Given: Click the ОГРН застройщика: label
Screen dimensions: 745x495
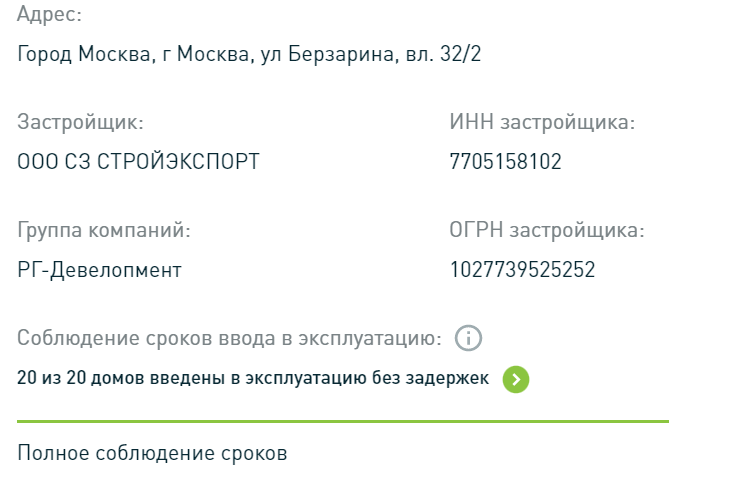Looking at the screenshot, I should pos(547,230).
